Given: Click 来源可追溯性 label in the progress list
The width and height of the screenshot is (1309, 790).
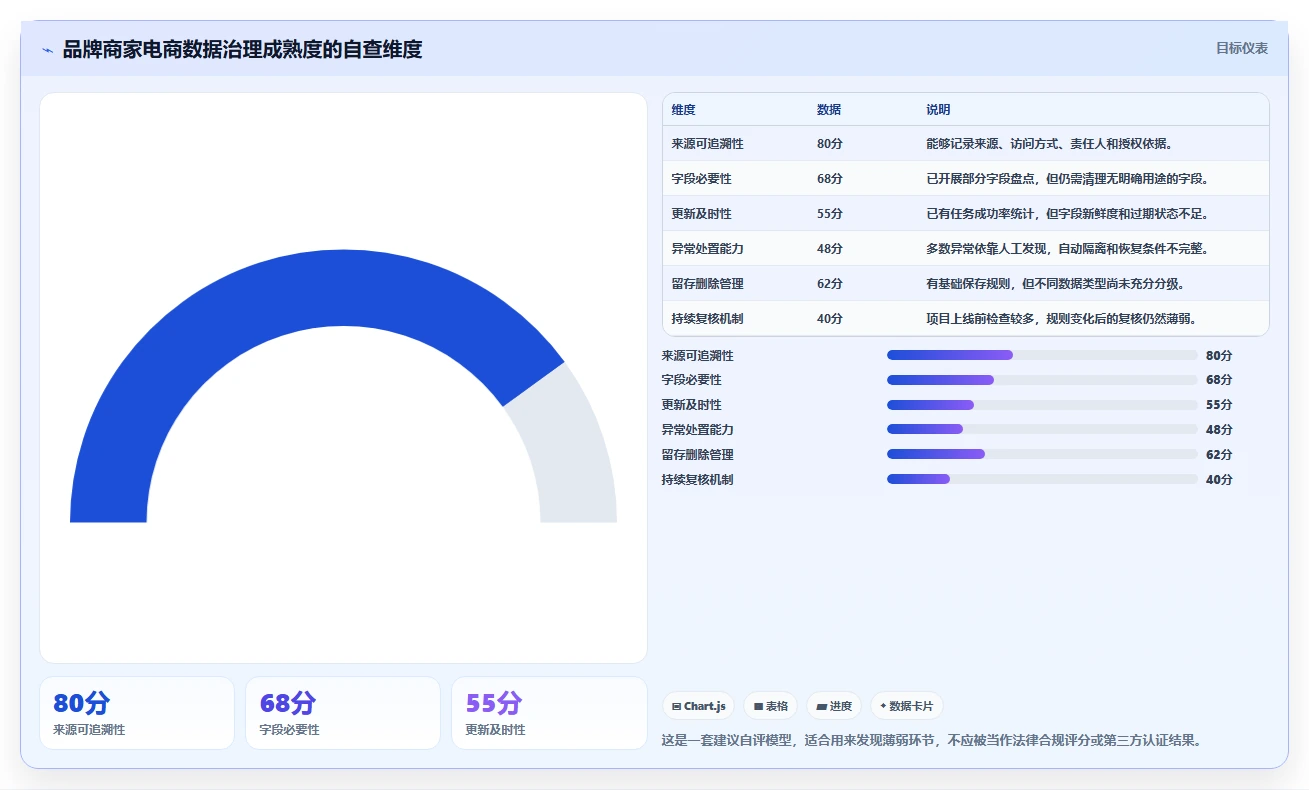Looking at the screenshot, I should [x=698, y=355].
